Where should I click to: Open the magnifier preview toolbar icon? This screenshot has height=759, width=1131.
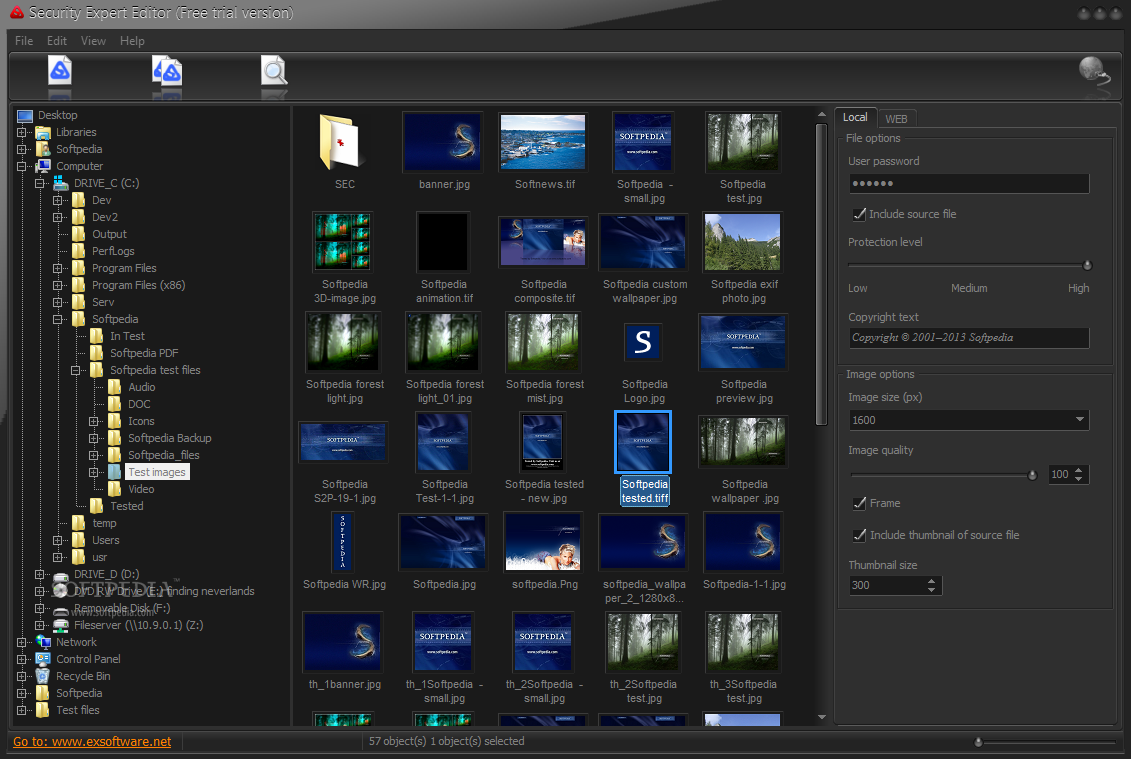point(274,71)
